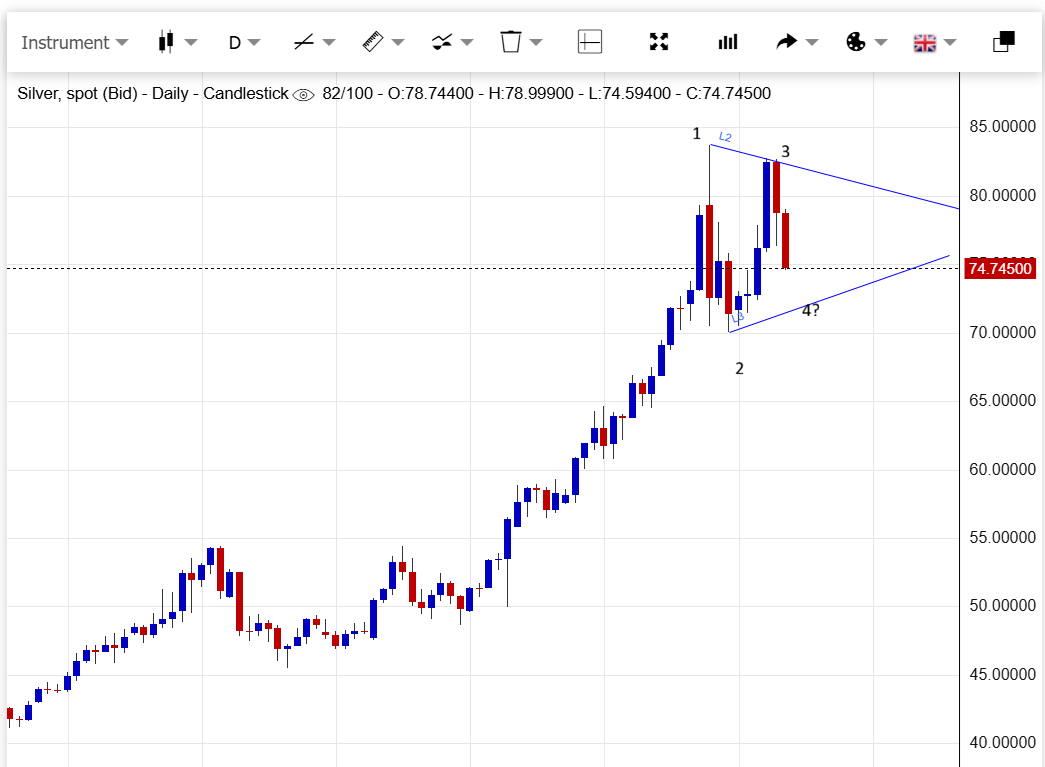Toggle fullscreen mode with expand arrows icon
1045x767 pixels.
tap(659, 42)
